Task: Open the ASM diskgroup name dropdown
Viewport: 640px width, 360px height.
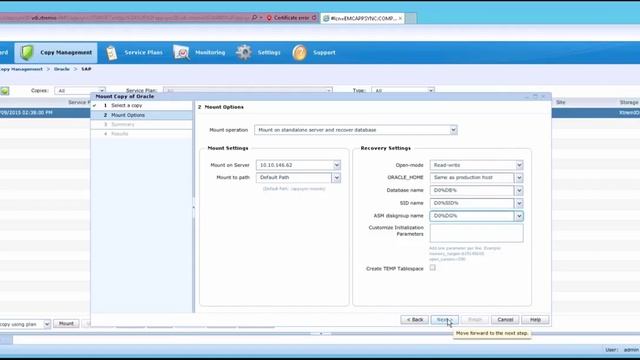Action: (519, 216)
